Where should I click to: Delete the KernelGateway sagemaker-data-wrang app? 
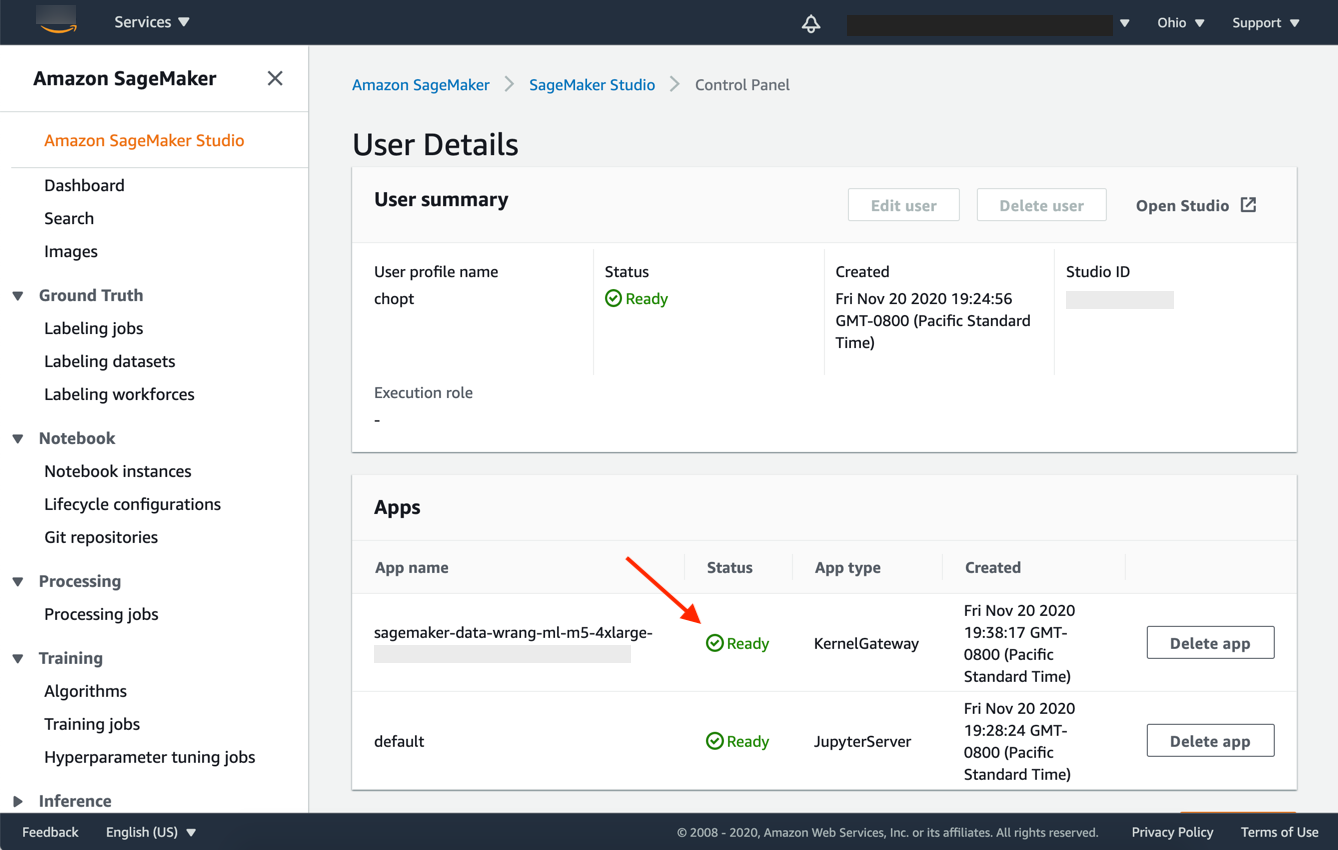1209,643
